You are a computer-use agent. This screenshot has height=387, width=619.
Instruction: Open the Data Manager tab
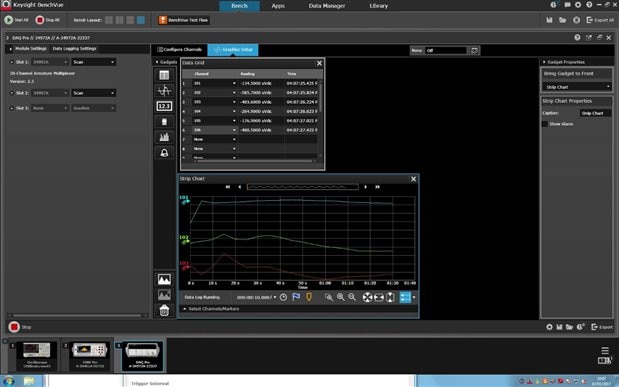(326, 6)
